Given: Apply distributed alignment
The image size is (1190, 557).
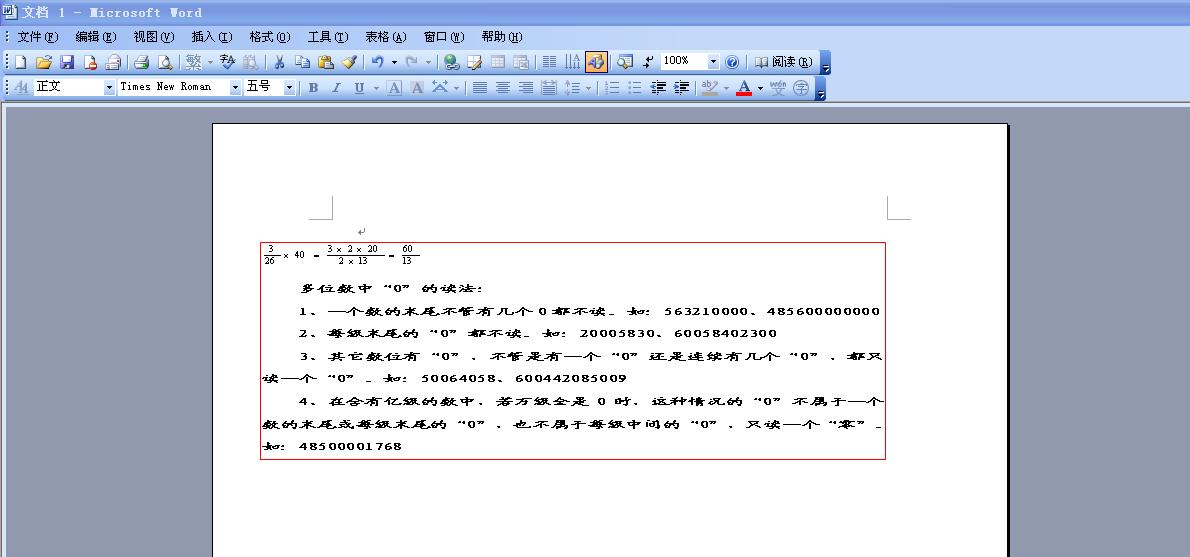Looking at the screenshot, I should tap(549, 87).
